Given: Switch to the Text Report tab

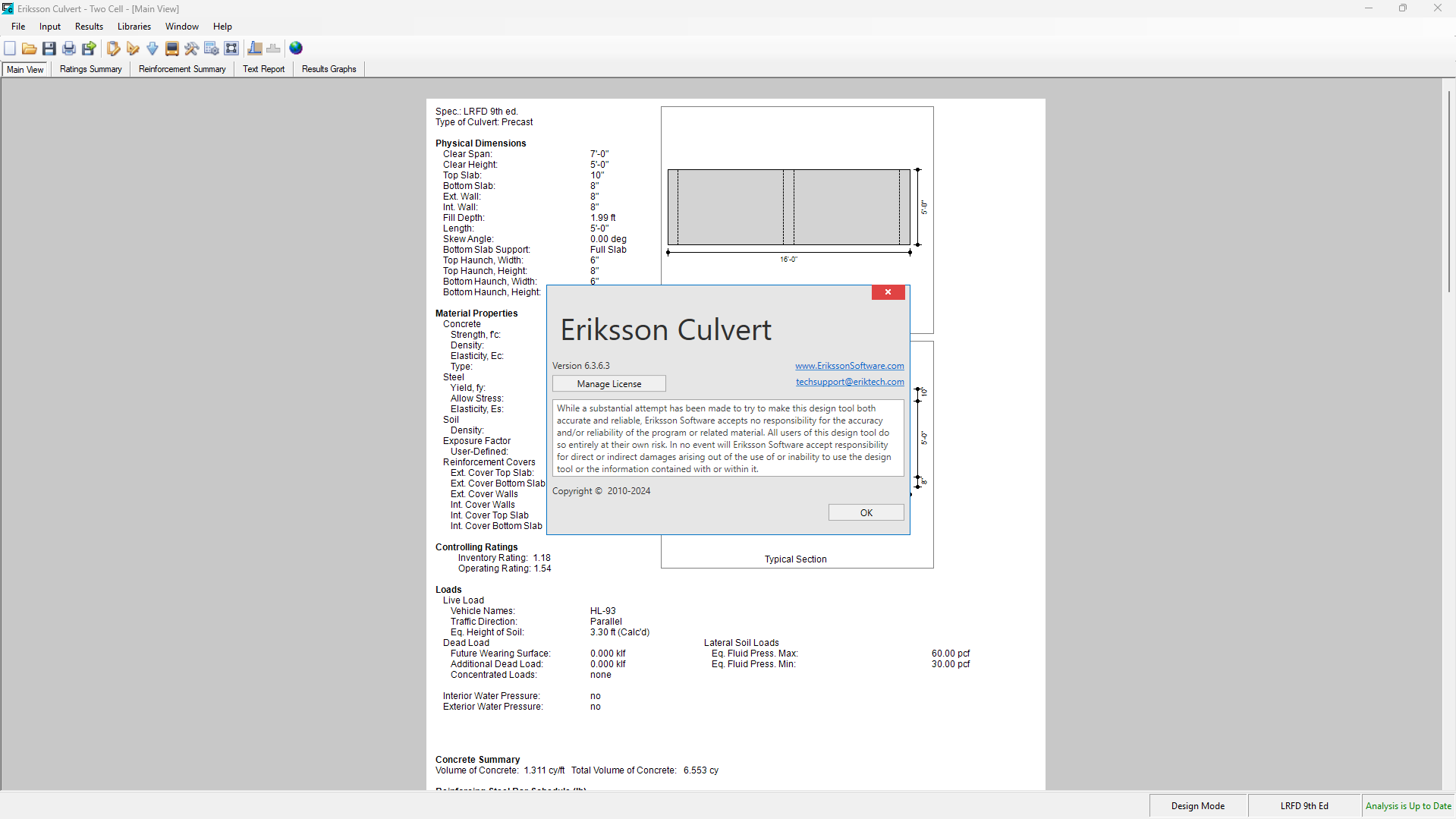Looking at the screenshot, I should (263, 69).
